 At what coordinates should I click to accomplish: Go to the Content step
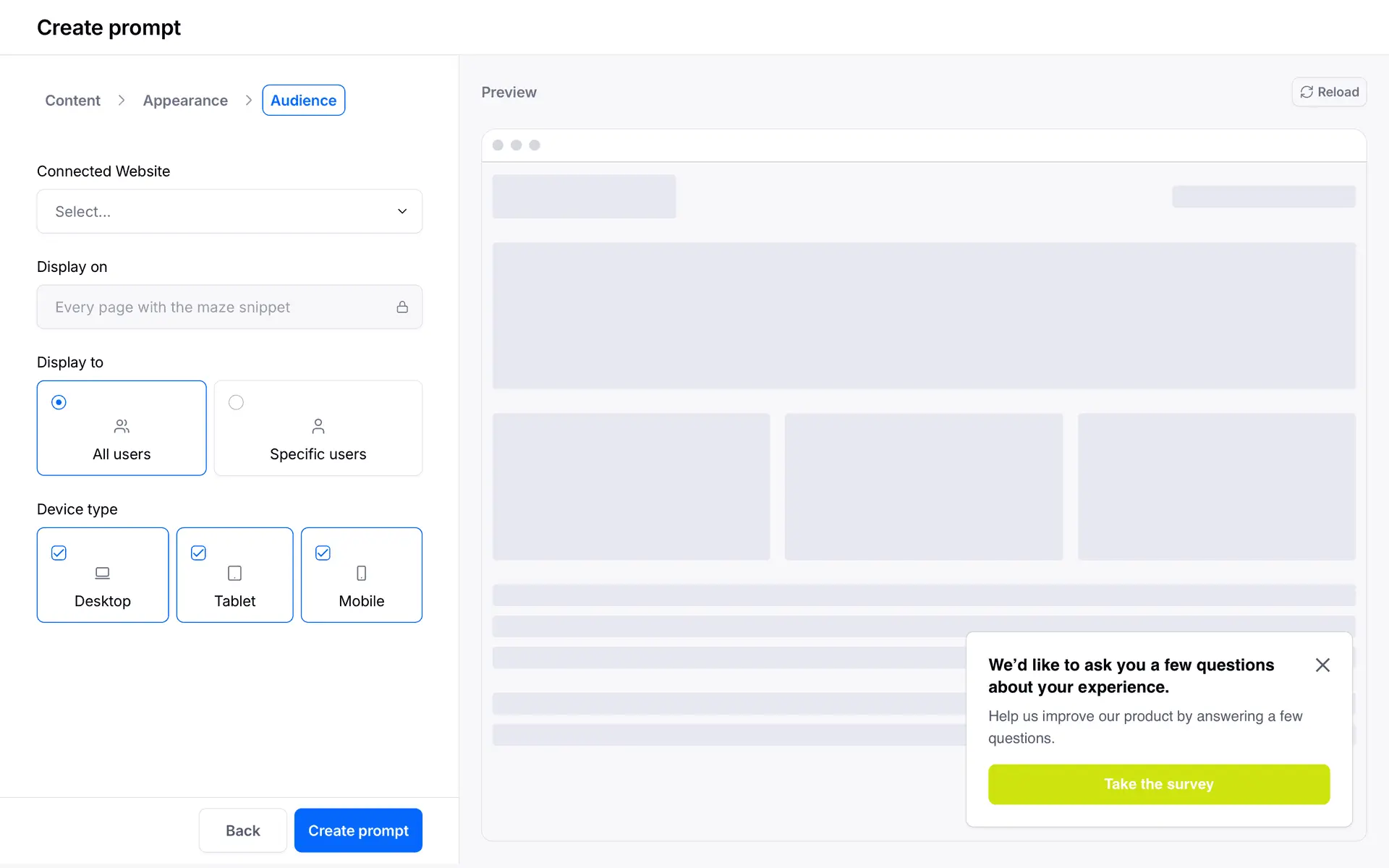[x=72, y=101]
